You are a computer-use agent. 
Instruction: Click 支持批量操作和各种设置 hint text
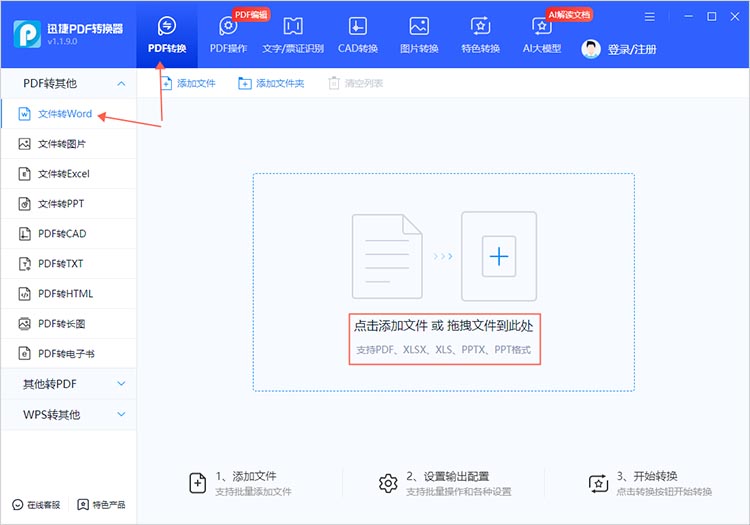tap(459, 492)
